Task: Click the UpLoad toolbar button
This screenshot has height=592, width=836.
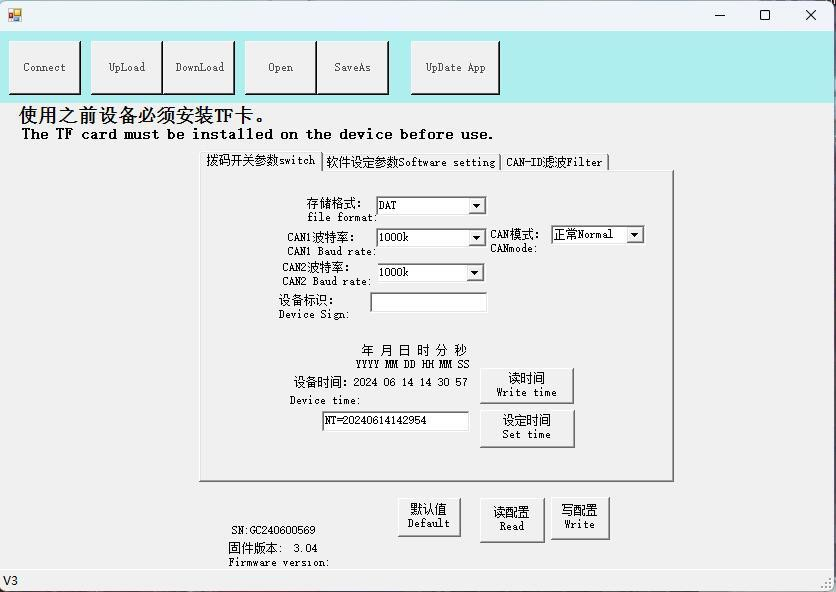Action: [127, 68]
